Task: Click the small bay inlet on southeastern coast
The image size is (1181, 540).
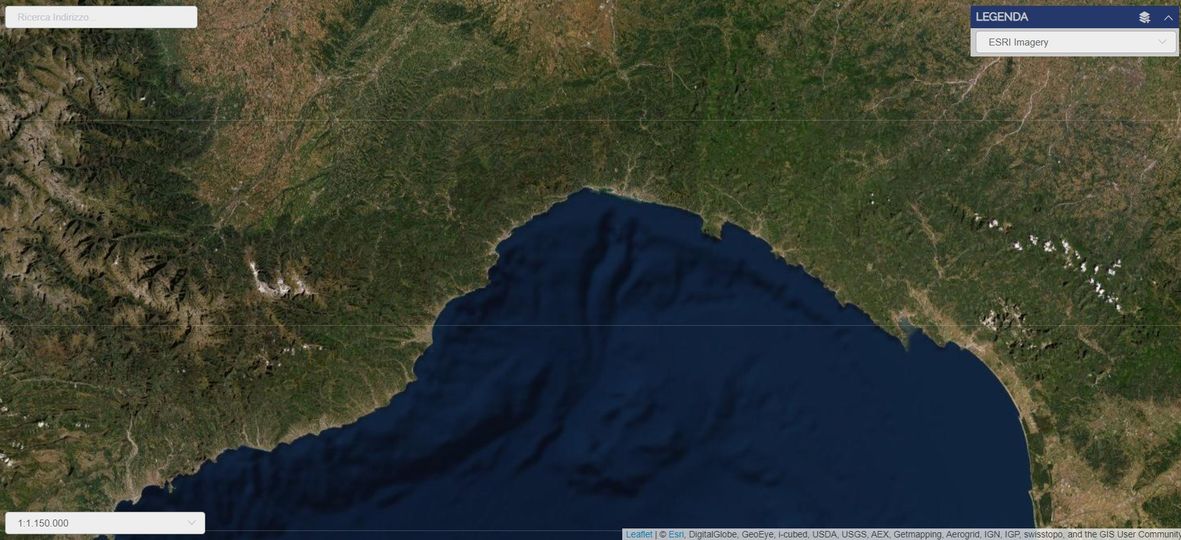Action: click(905, 326)
